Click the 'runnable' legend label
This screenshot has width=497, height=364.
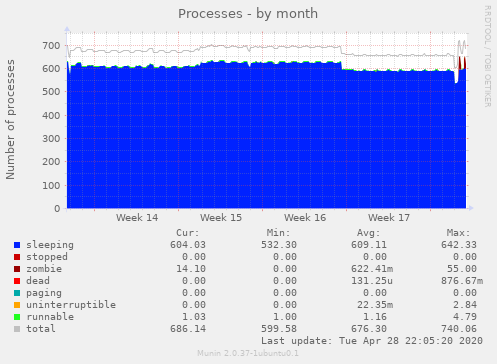[50, 317]
